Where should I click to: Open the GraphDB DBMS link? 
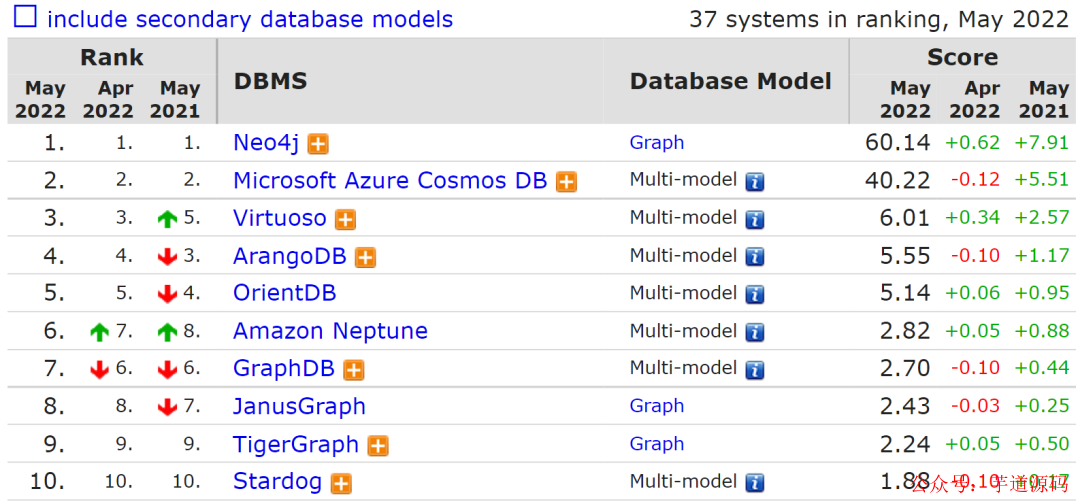284,369
